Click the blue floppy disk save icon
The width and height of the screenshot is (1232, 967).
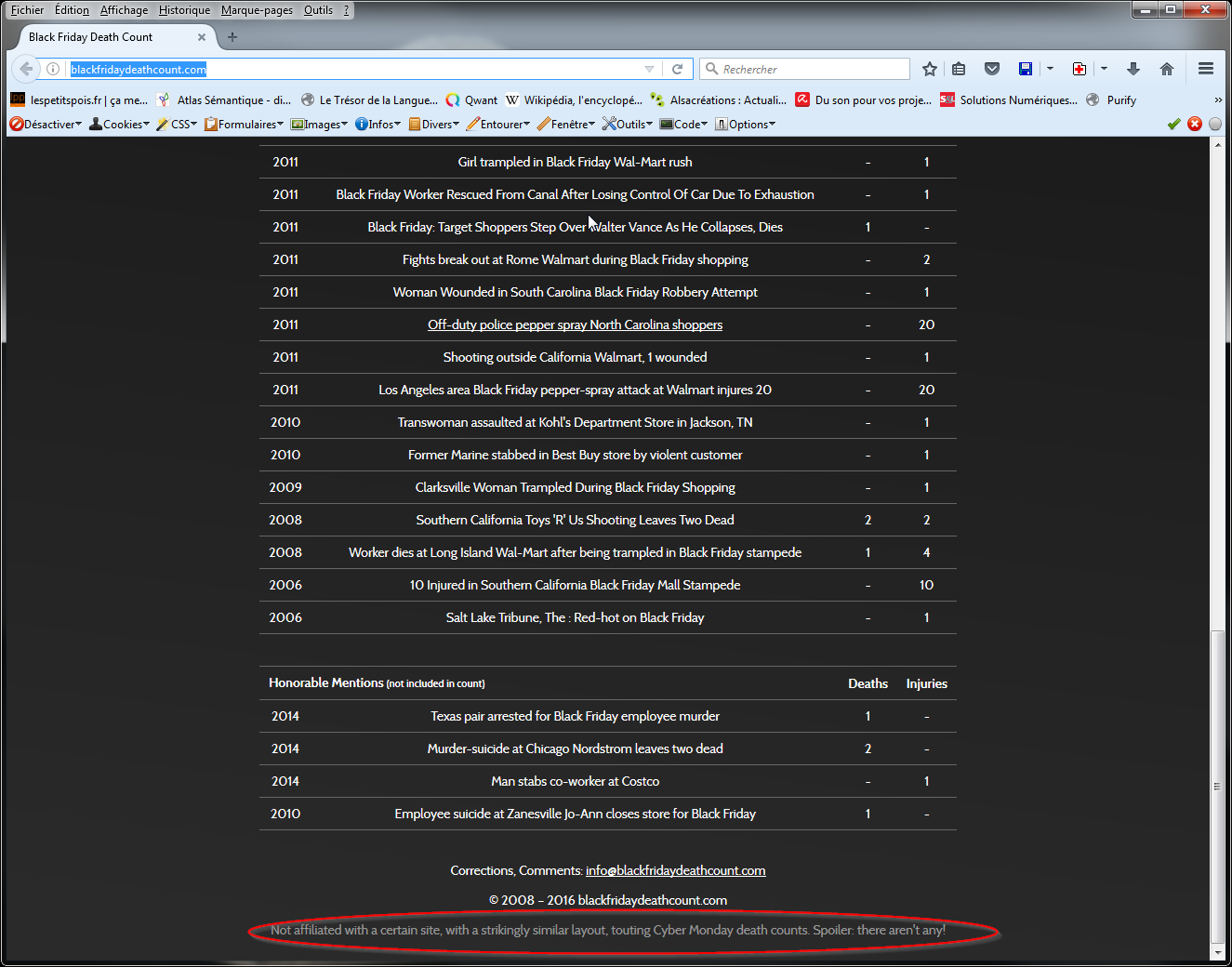[1026, 69]
